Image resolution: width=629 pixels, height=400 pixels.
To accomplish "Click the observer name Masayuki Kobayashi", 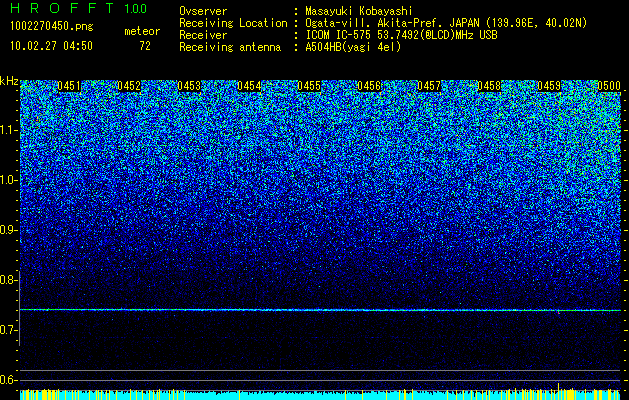I will click(x=359, y=11).
